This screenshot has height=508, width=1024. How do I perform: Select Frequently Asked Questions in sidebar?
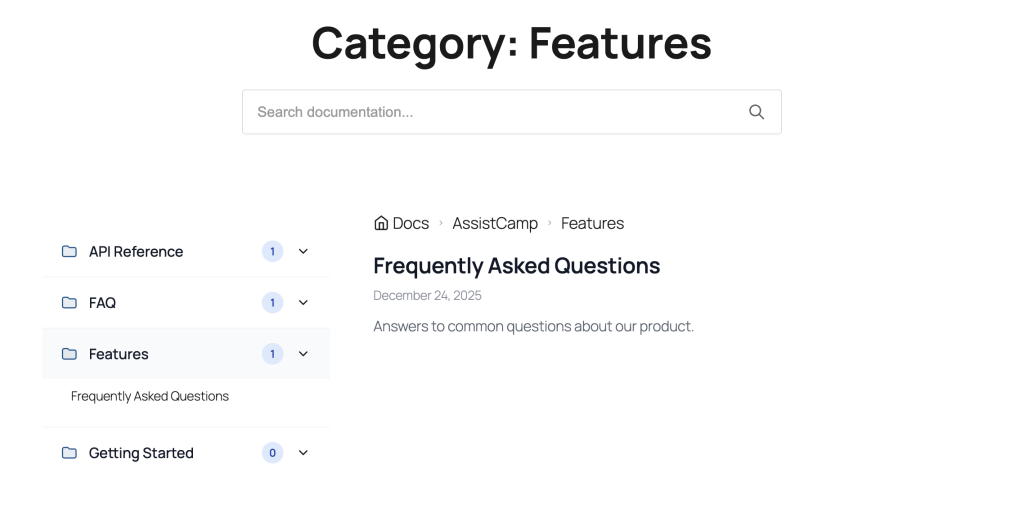pos(150,396)
